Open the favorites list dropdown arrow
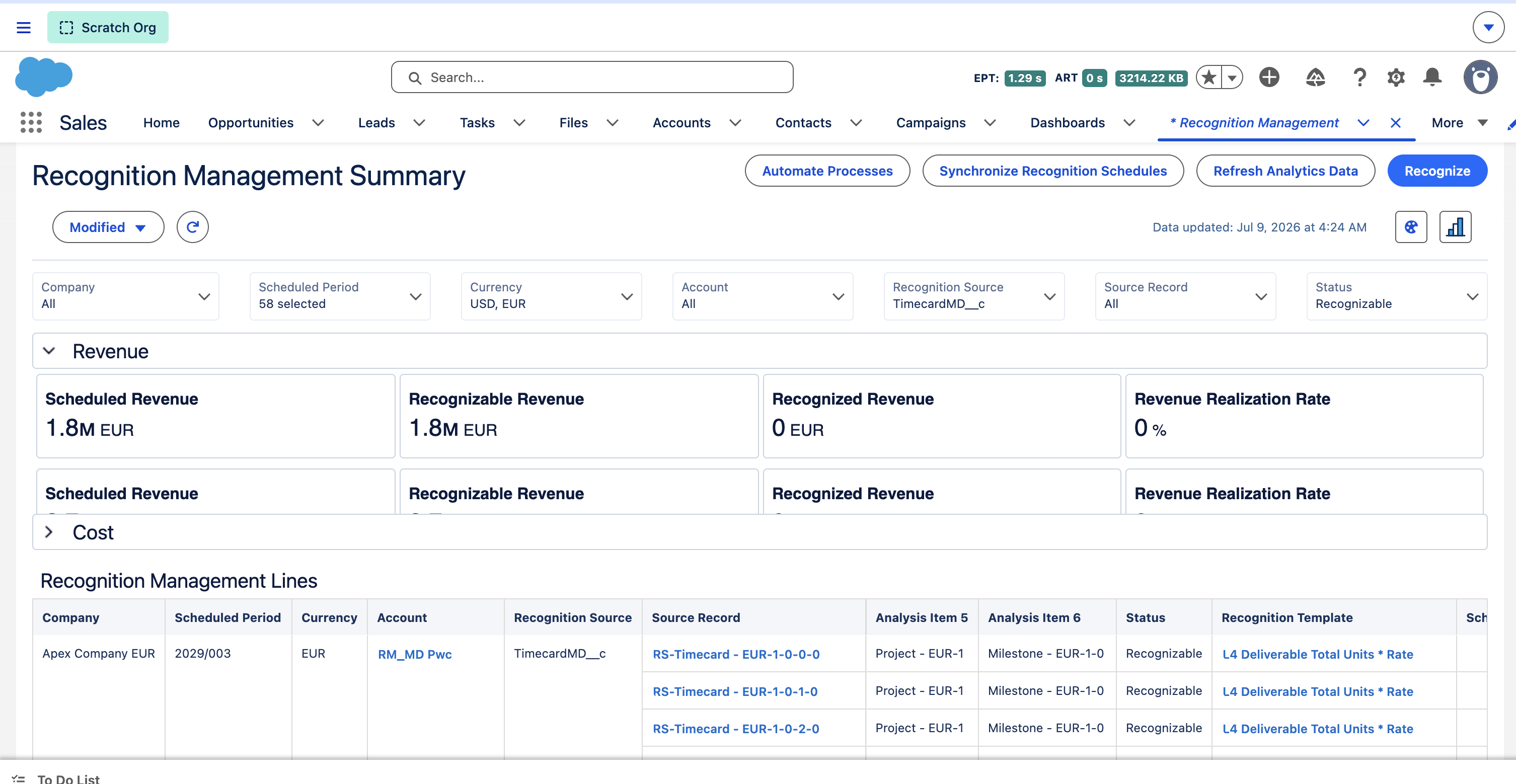1516x784 pixels. click(x=1232, y=77)
